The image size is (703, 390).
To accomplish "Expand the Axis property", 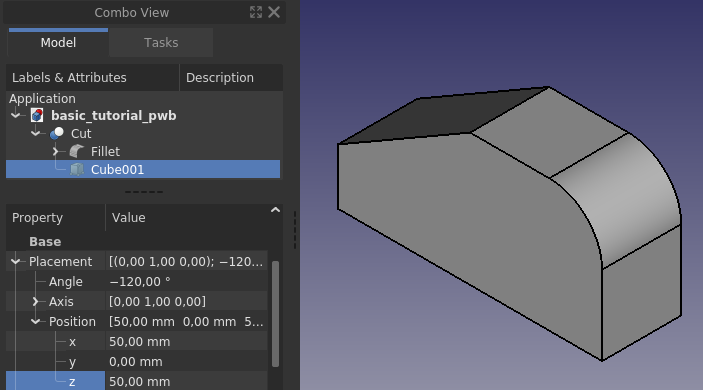I will tap(35, 302).
